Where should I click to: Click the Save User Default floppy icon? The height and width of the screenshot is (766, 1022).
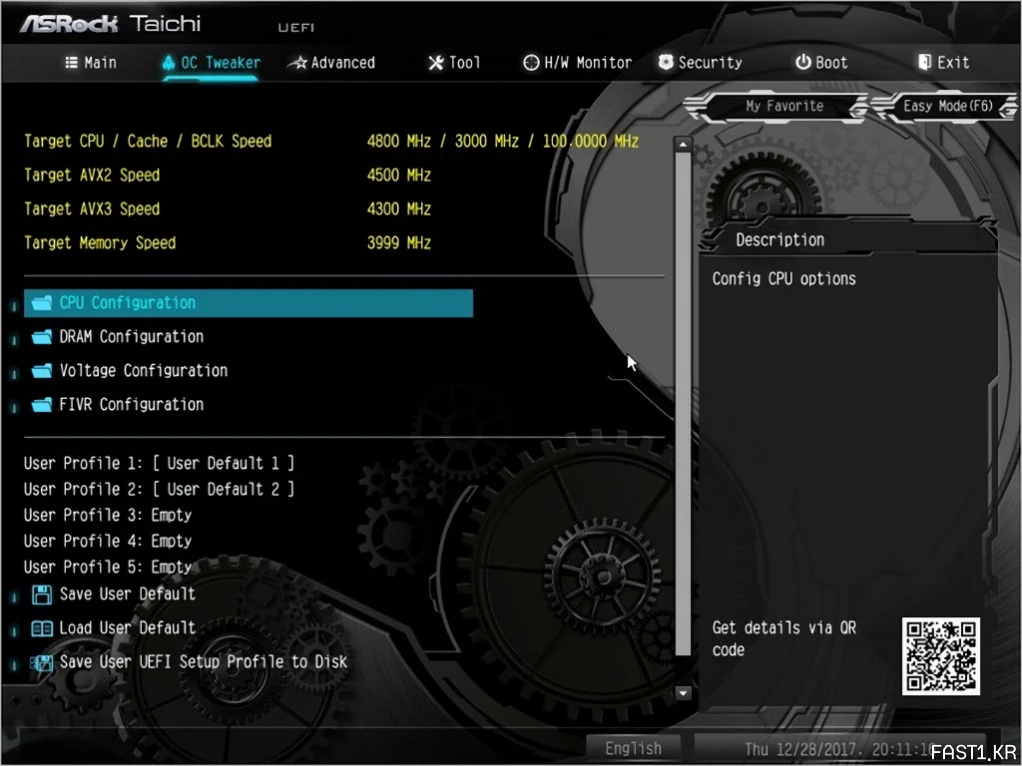[x=41, y=595]
